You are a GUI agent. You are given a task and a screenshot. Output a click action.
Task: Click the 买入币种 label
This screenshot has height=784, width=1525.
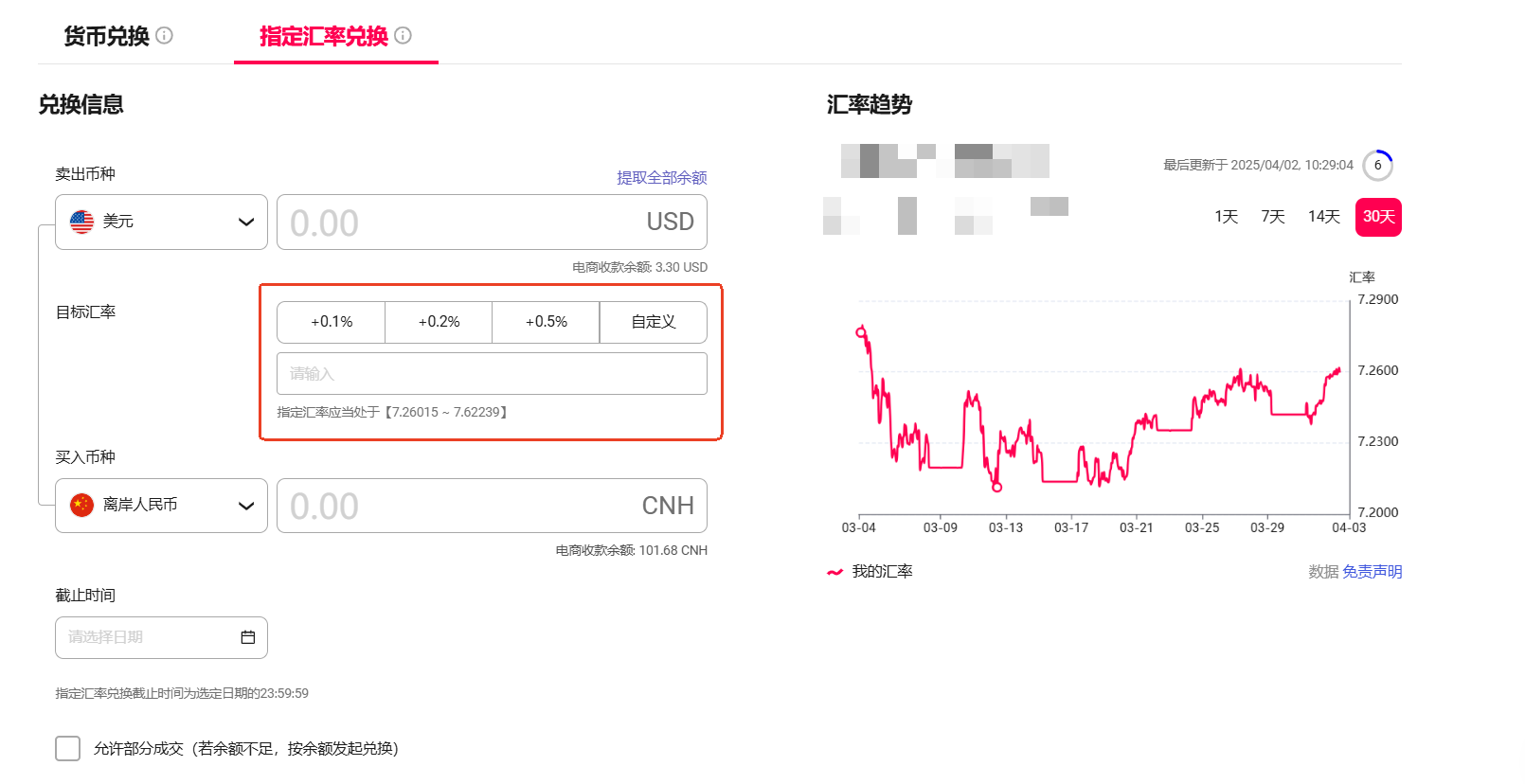coord(85,457)
